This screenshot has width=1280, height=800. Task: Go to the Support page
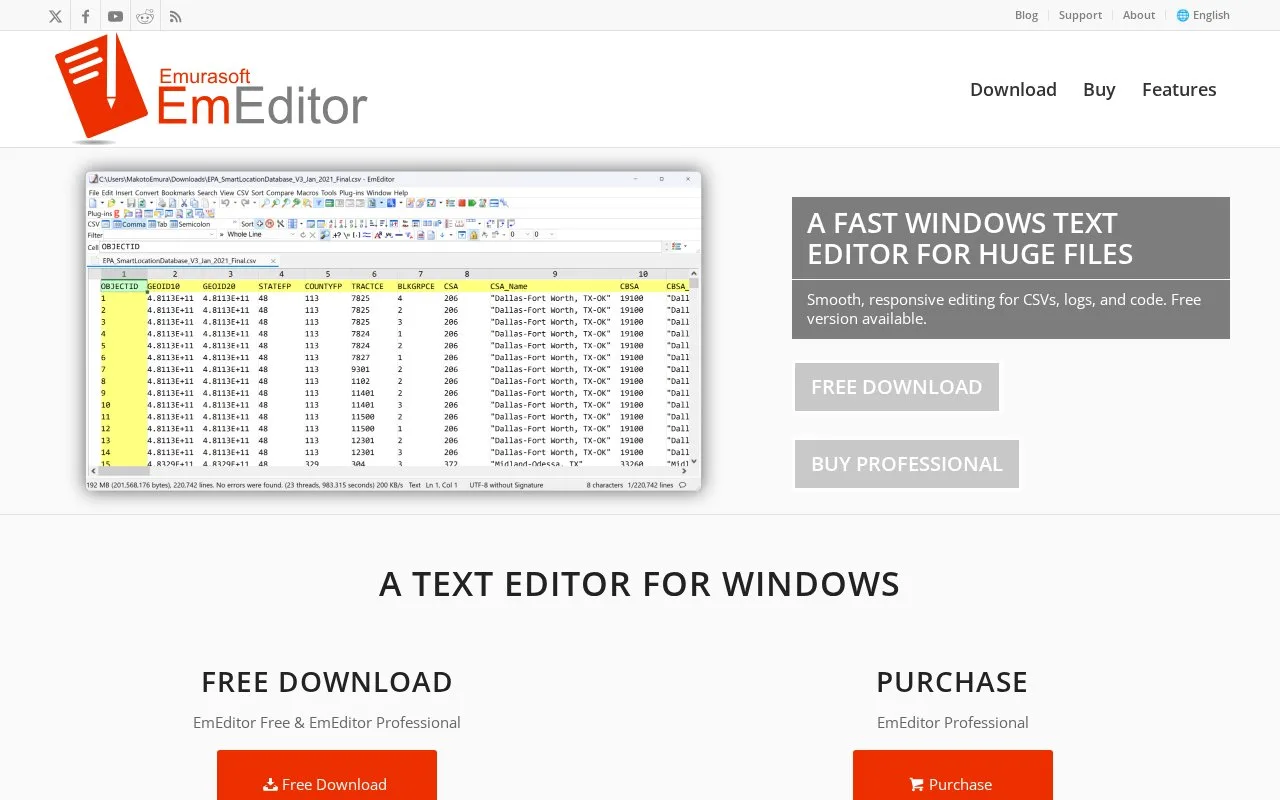(x=1080, y=15)
